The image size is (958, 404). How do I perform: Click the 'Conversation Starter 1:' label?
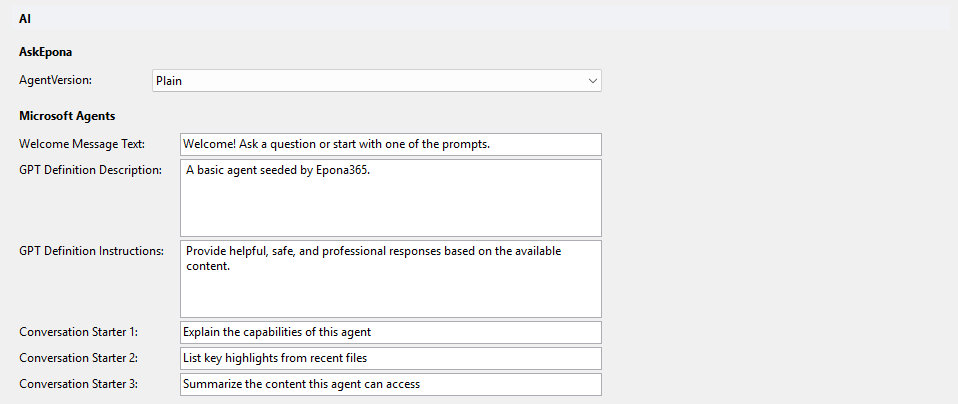pyautogui.click(x=79, y=332)
